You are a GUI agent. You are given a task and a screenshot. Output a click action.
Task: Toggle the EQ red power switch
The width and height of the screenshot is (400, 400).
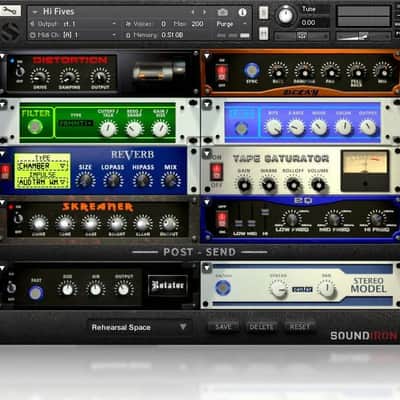[x=222, y=219]
